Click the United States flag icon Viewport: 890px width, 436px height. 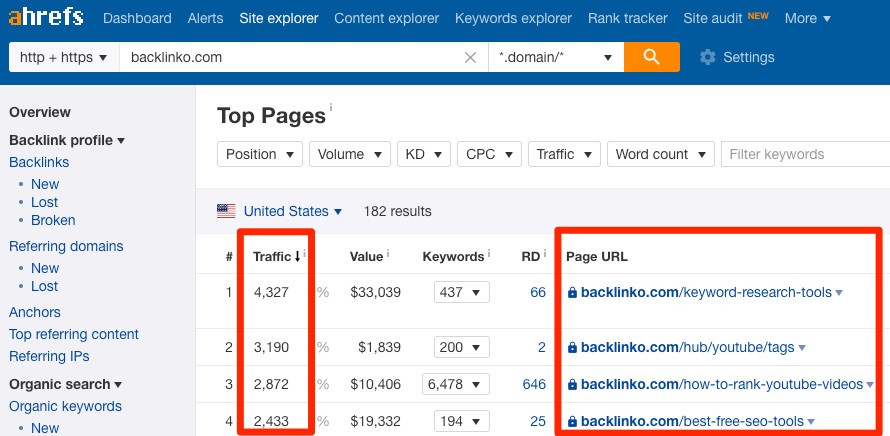coord(226,211)
